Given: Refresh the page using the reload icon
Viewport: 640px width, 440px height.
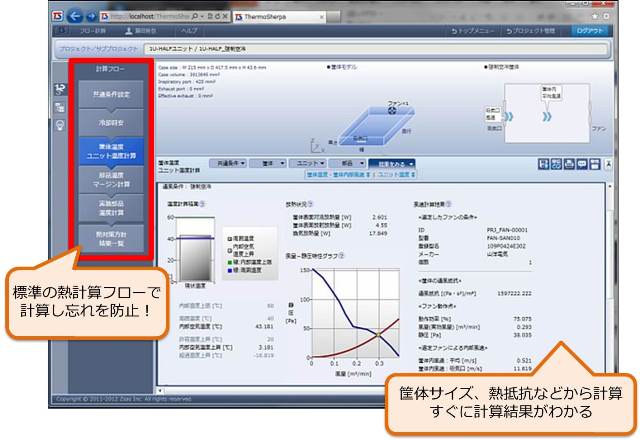Looking at the screenshot, I should tap(217, 16).
